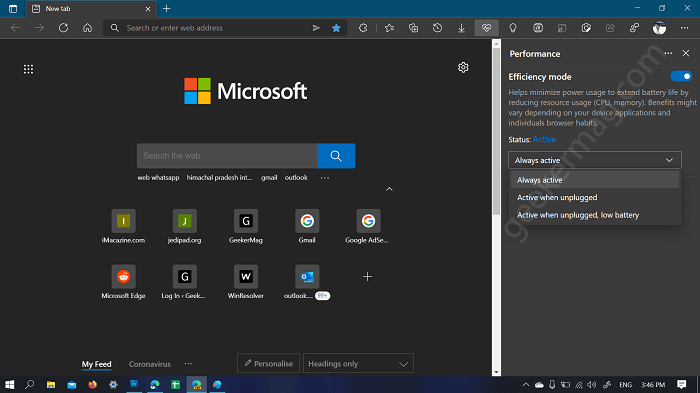Click the send arrow in address bar
Viewport: 700px width, 393px height.
pyautogui.click(x=316, y=28)
